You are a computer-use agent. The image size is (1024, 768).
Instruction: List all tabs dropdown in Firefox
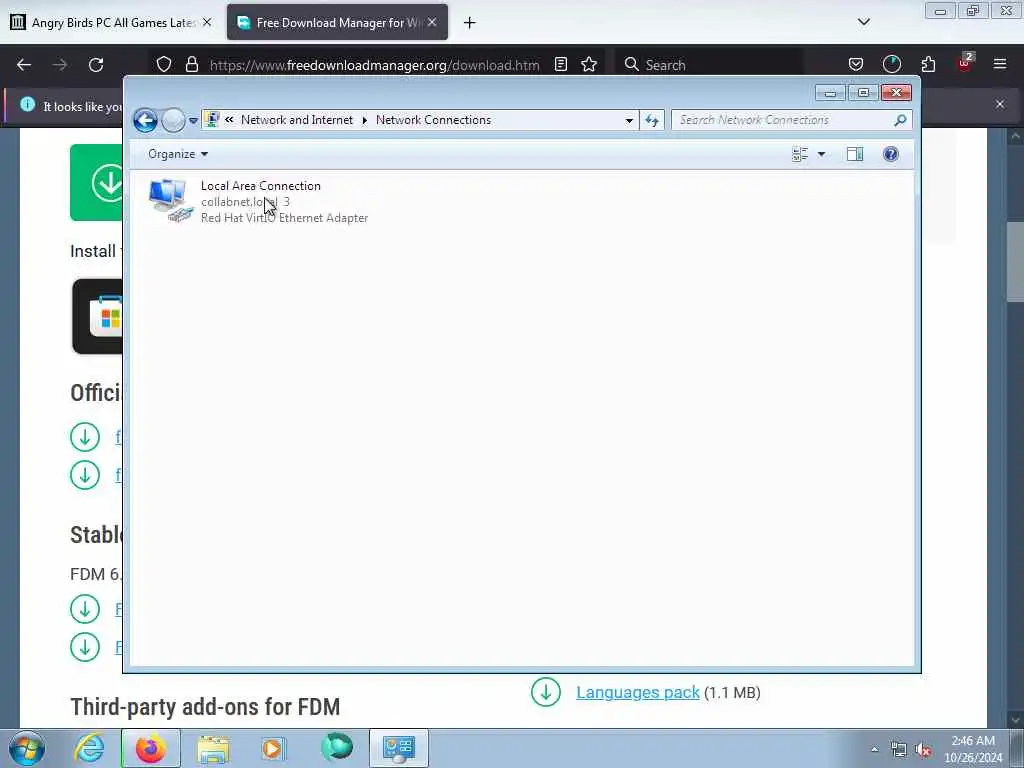[864, 22]
